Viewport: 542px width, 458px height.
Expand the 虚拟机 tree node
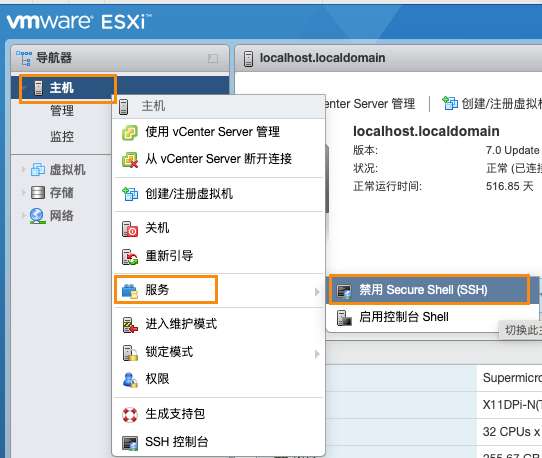pyautogui.click(x=24, y=170)
